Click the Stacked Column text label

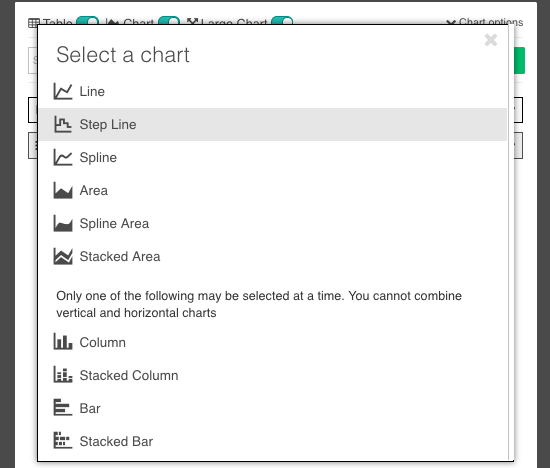pos(129,375)
